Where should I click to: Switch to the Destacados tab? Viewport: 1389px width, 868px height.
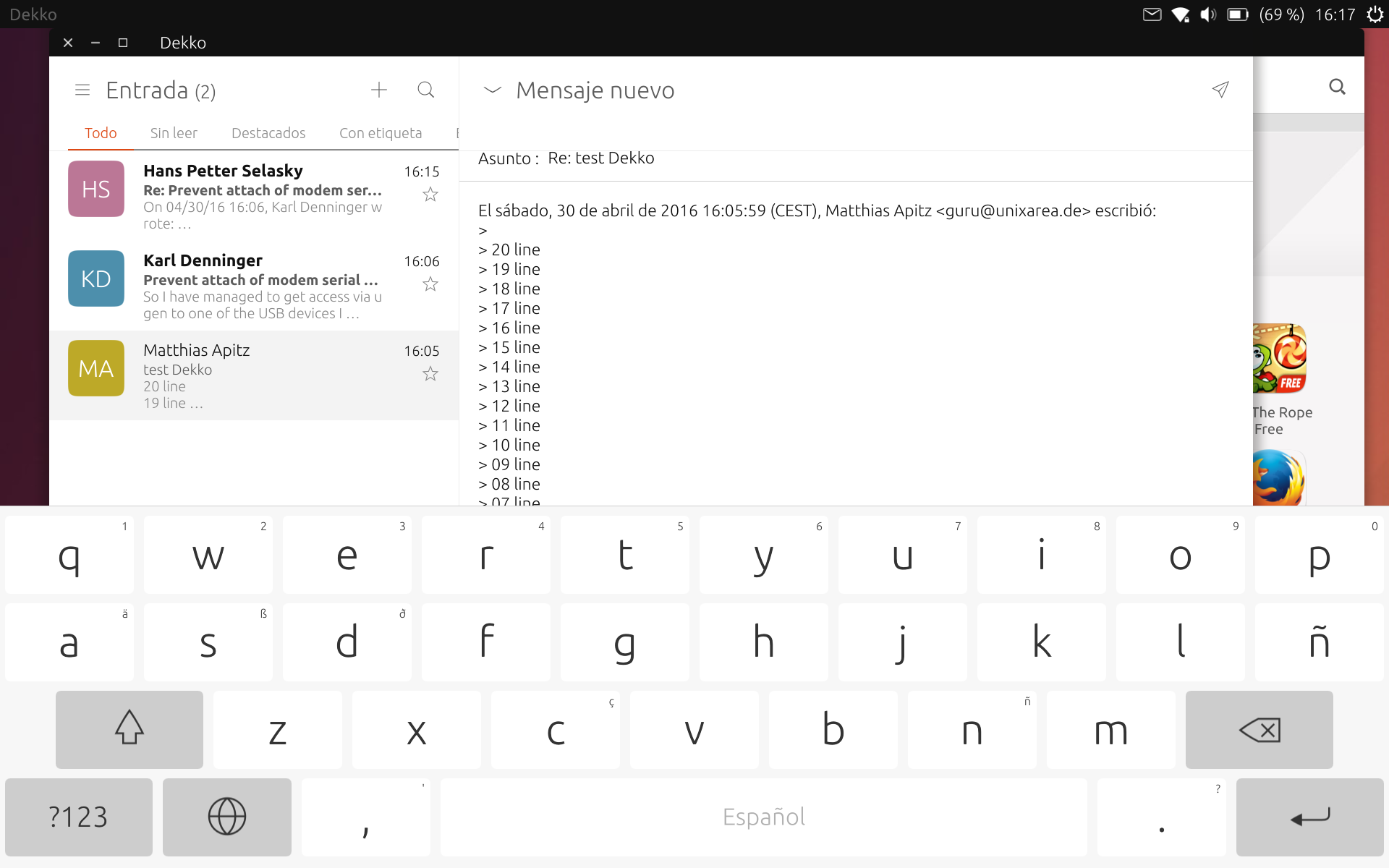268,133
